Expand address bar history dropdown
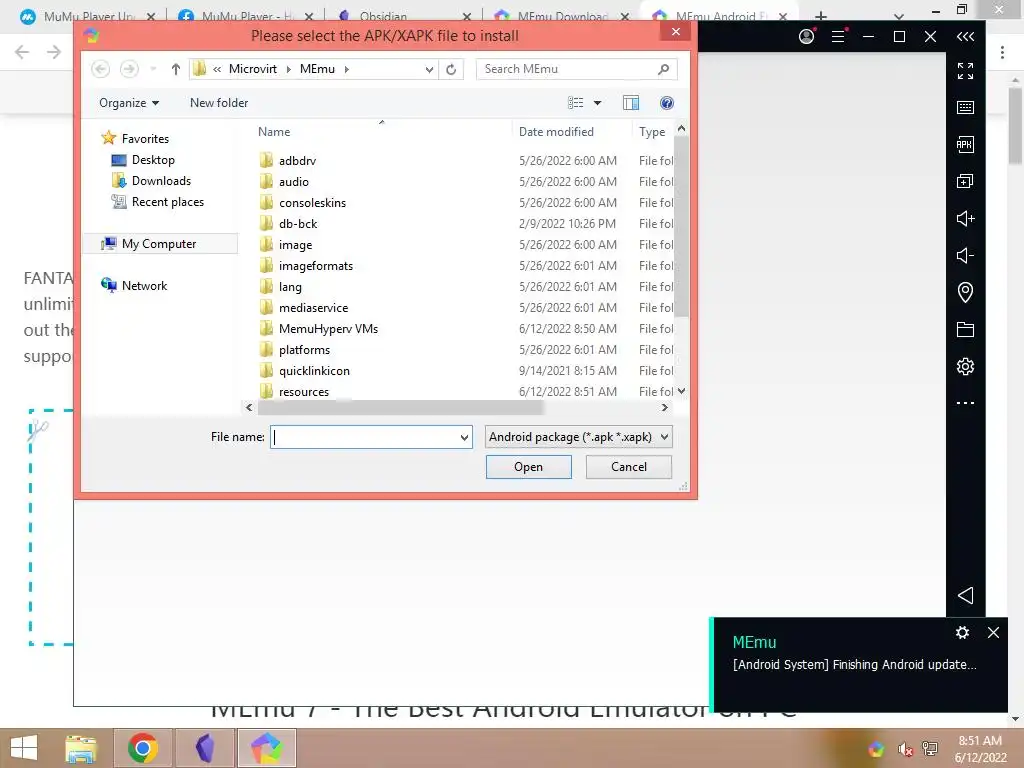The height and width of the screenshot is (768, 1024). (429, 69)
